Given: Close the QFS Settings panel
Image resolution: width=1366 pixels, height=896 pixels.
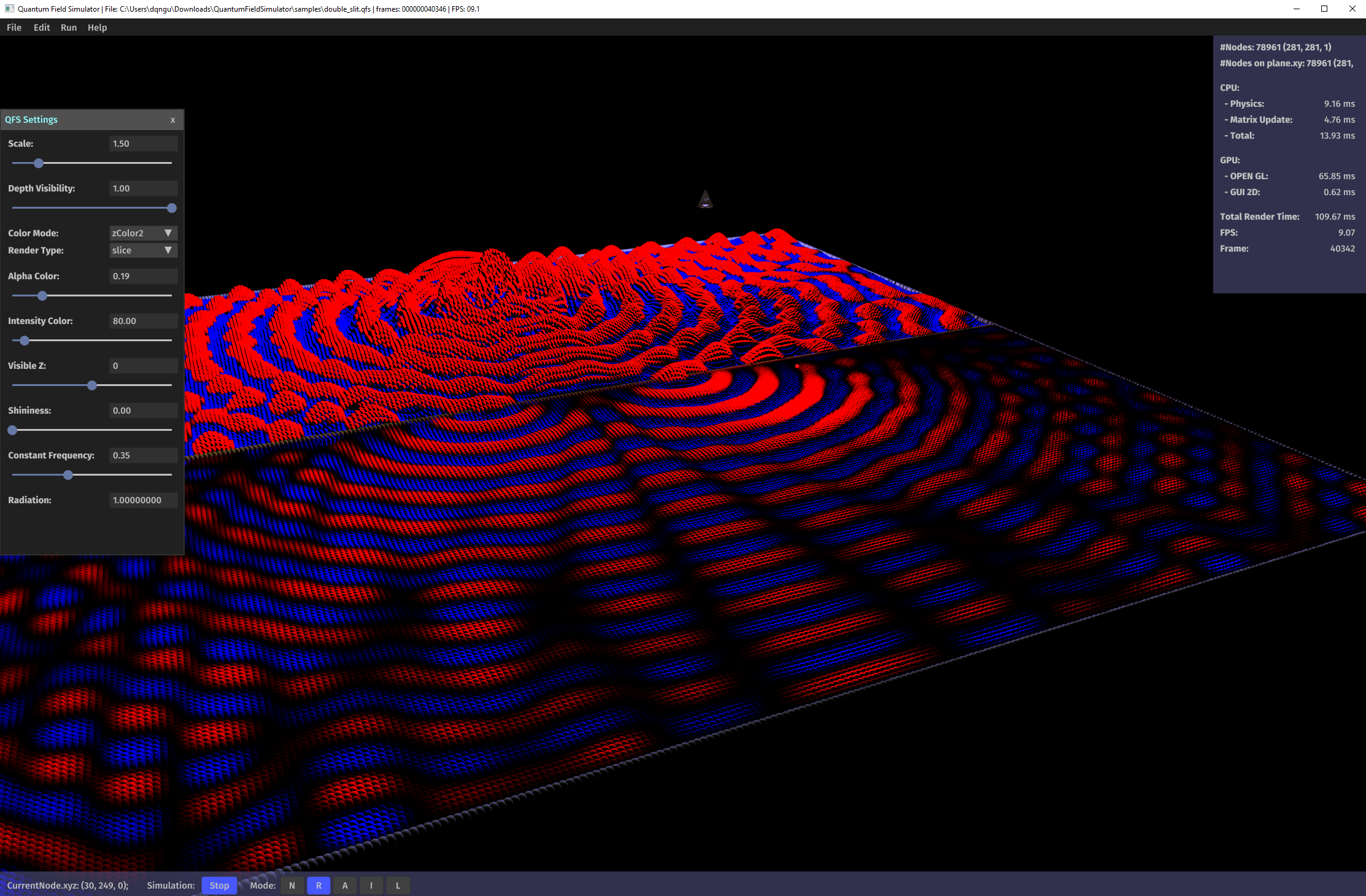Looking at the screenshot, I should 172,120.
